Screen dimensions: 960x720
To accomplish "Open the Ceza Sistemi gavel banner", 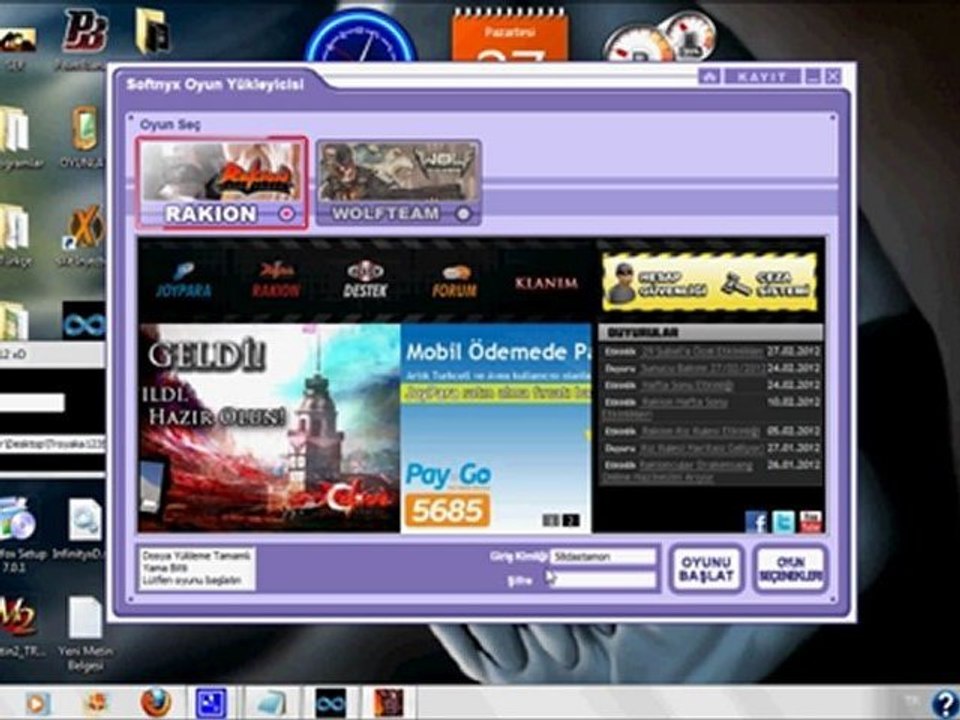I will pos(767,283).
